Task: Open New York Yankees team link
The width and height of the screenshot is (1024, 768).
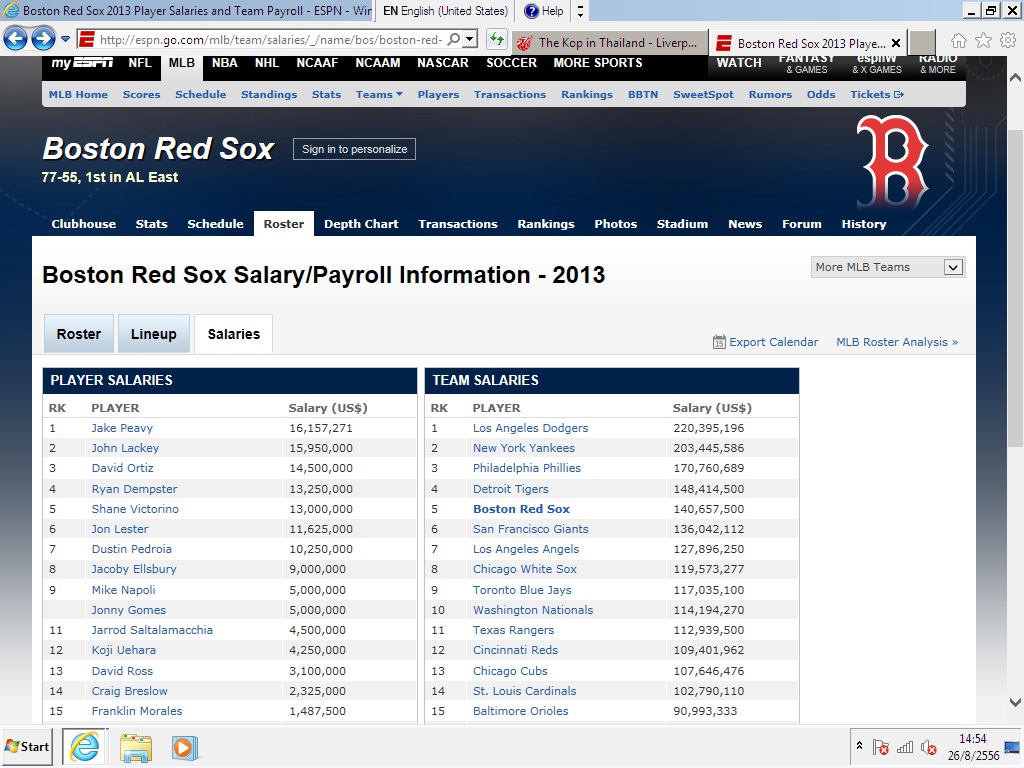Action: click(524, 448)
